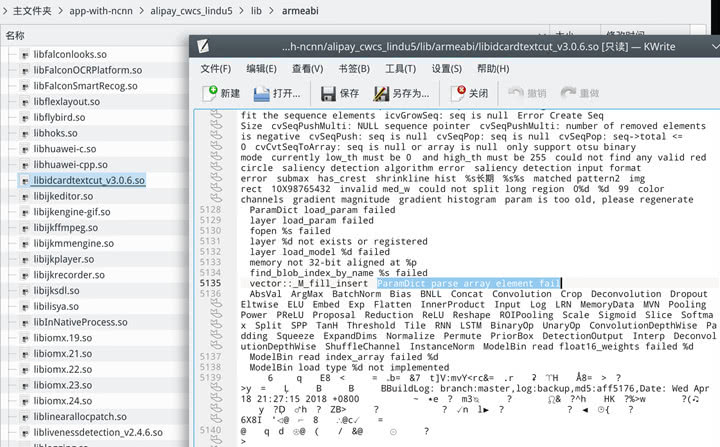Screen dimensions: 720x447
Task: Click the 名称 column header
Action: pos(15,35)
